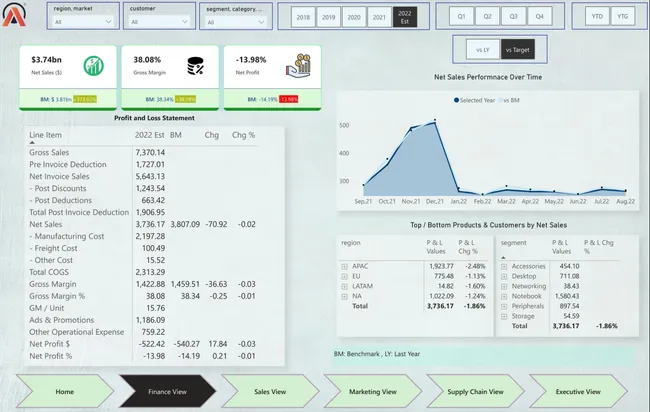Open the Supply Chain View page

click(475, 391)
